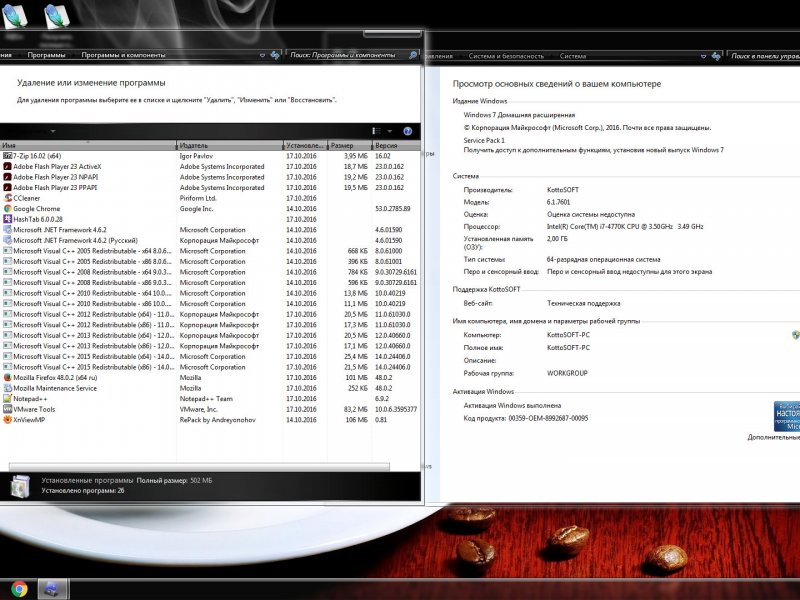The height and width of the screenshot is (600, 800).
Task: Refresh the System window address bar
Action: click(716, 56)
